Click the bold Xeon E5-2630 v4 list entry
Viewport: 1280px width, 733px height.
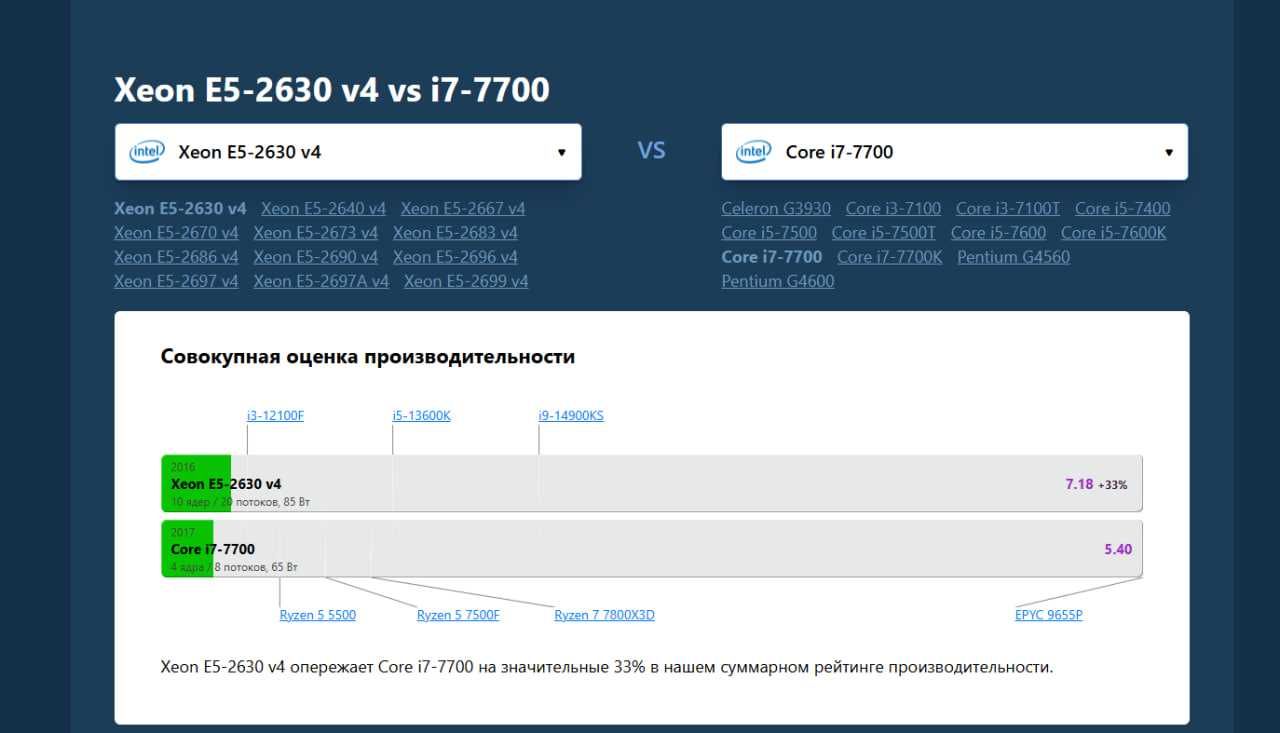[180, 208]
